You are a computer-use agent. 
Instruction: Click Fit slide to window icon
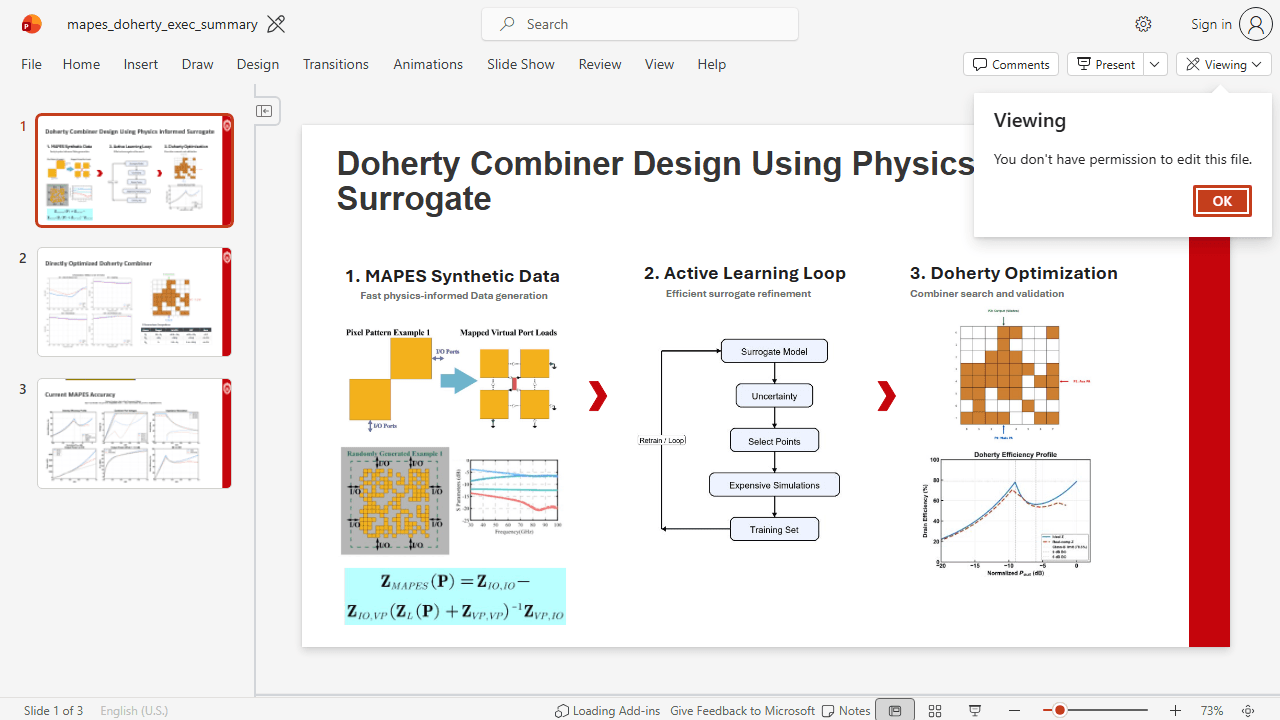coord(1248,710)
